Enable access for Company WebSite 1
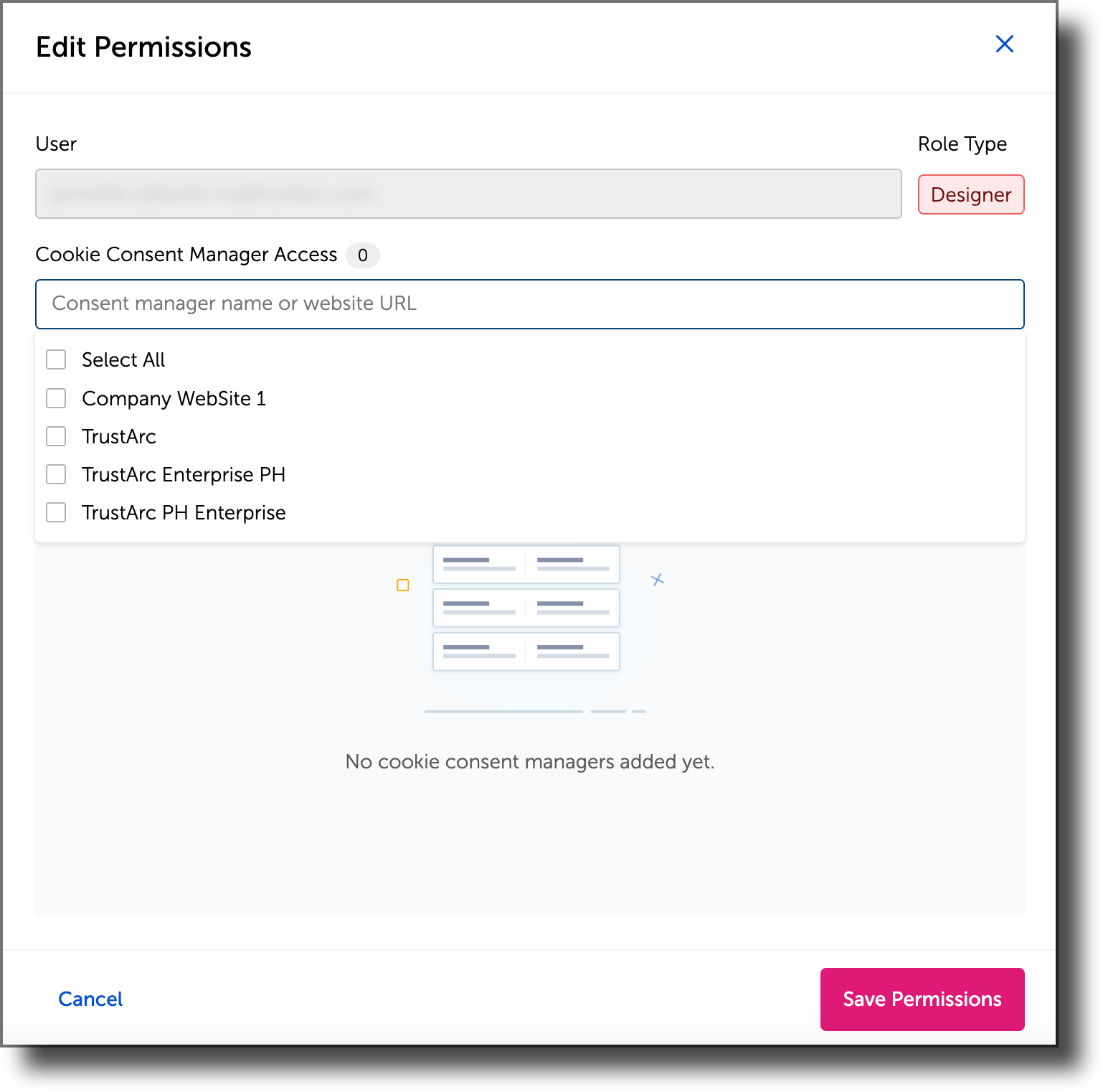The height and width of the screenshot is (1092, 1103). point(56,398)
